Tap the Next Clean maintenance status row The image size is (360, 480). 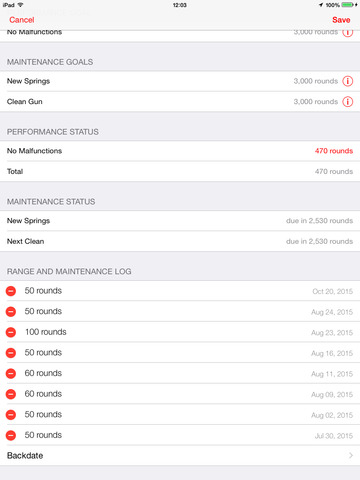[x=180, y=241]
